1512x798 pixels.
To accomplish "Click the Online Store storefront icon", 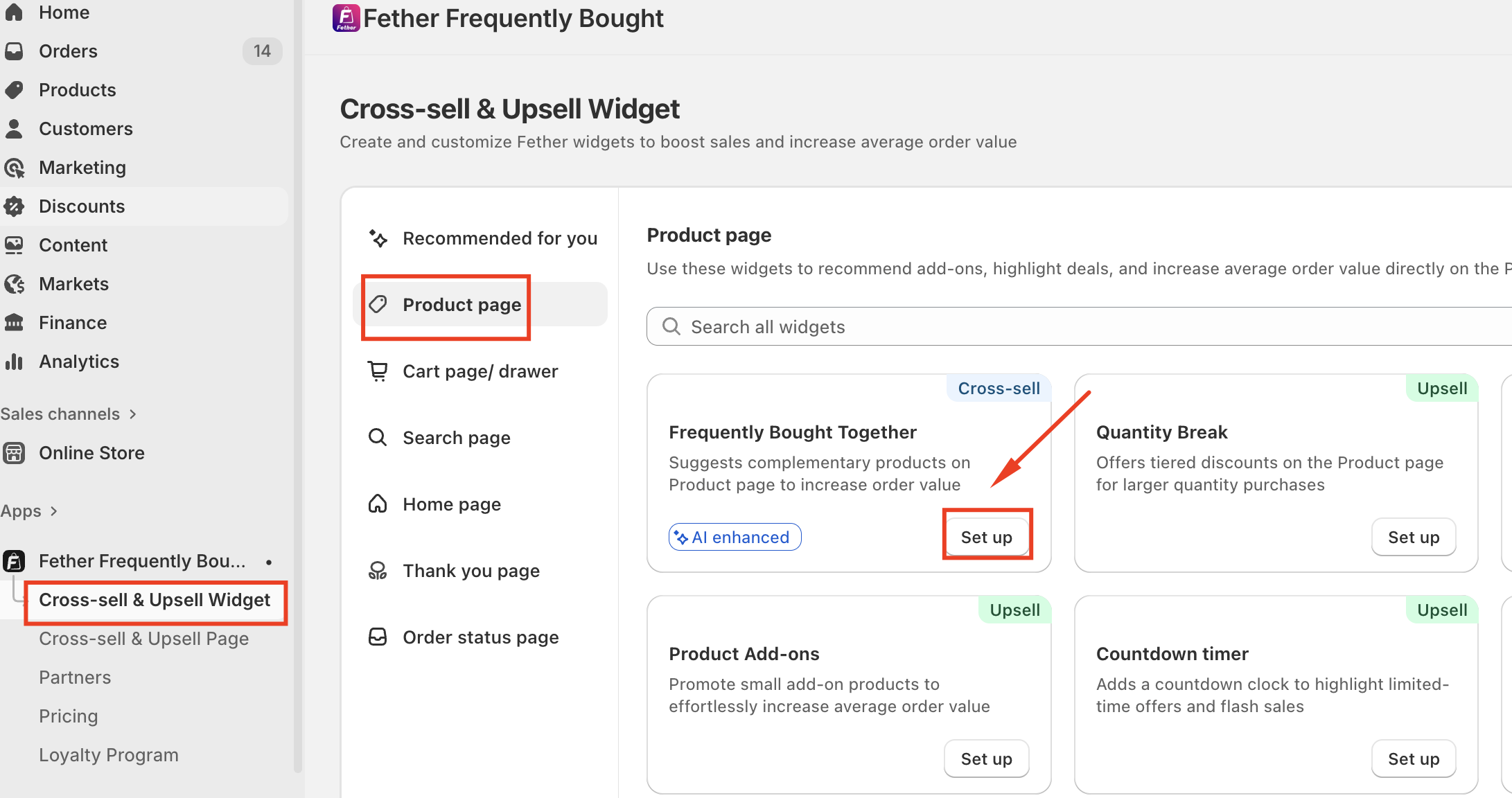I will 14,452.
